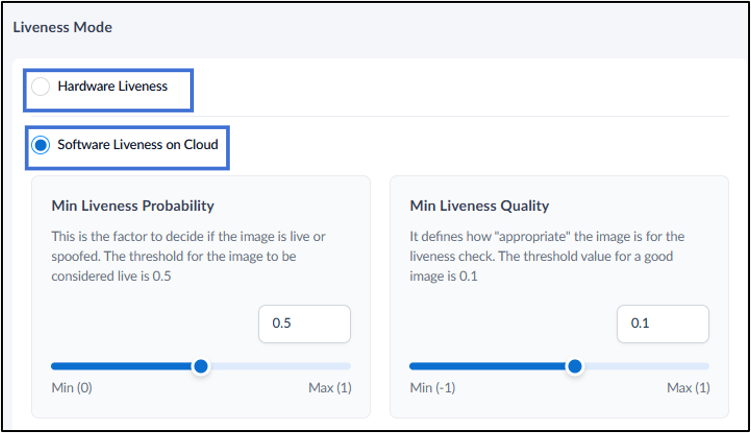Image resolution: width=751 pixels, height=433 pixels.
Task: Click the Min Liveness Probability slider handle
Action: coord(201,366)
